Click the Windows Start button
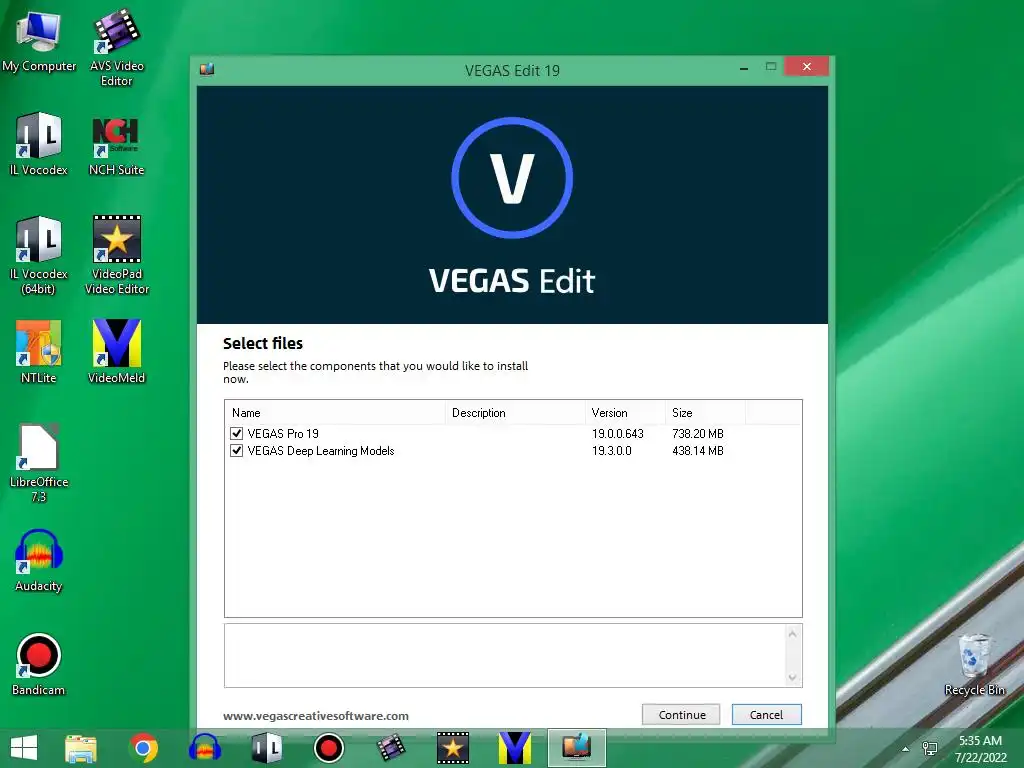Screen dimensions: 1024x768 (x=24, y=748)
